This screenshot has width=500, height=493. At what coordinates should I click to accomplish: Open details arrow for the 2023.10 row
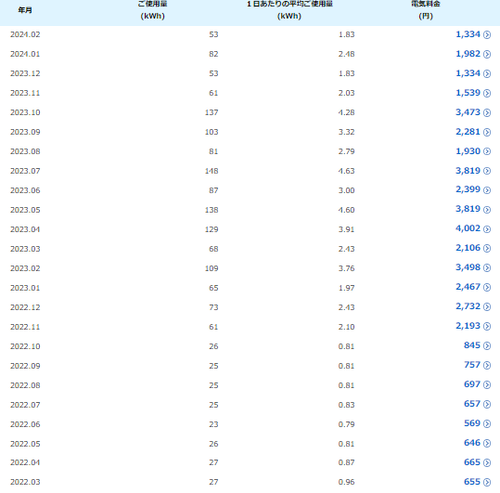[487, 113]
